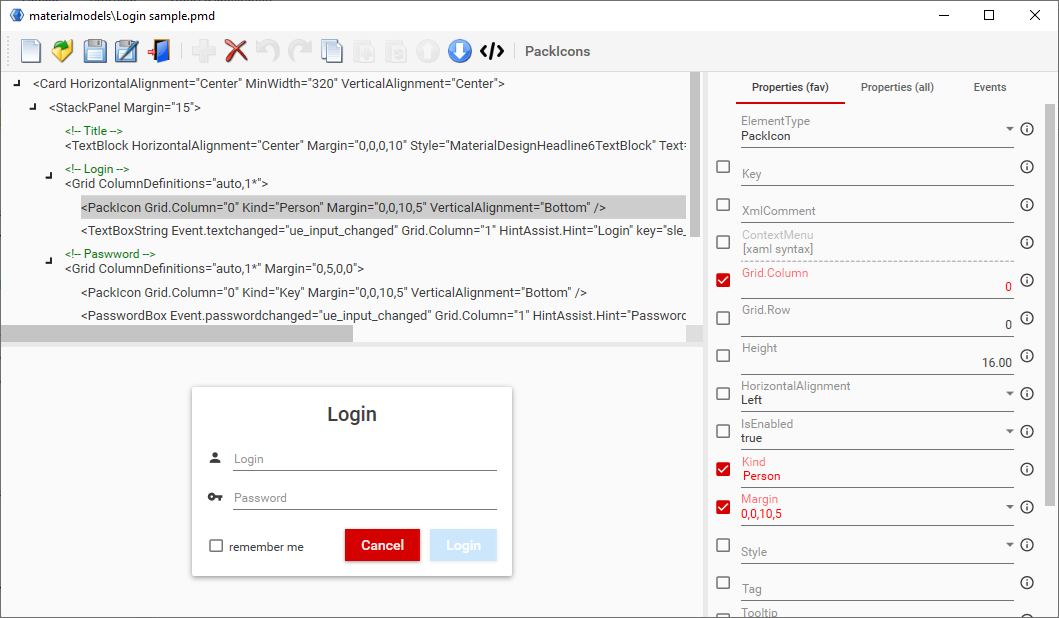The image size is (1059, 618).
Task: Uncheck the Grid.Column property checkbox
Action: (723, 280)
